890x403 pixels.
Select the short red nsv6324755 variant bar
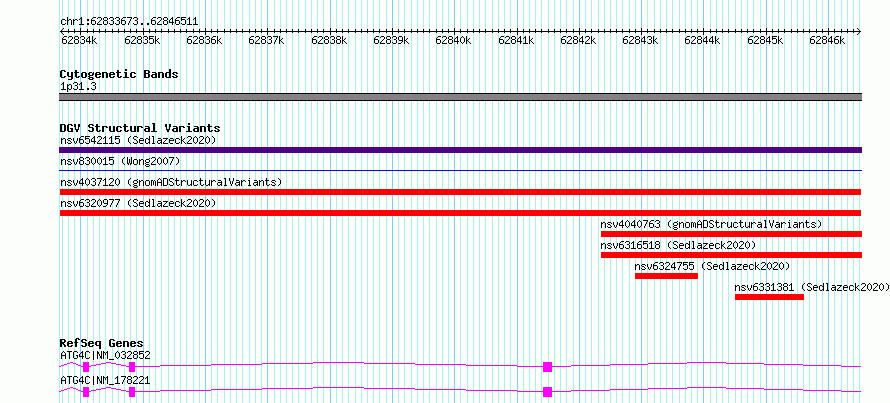coord(666,276)
